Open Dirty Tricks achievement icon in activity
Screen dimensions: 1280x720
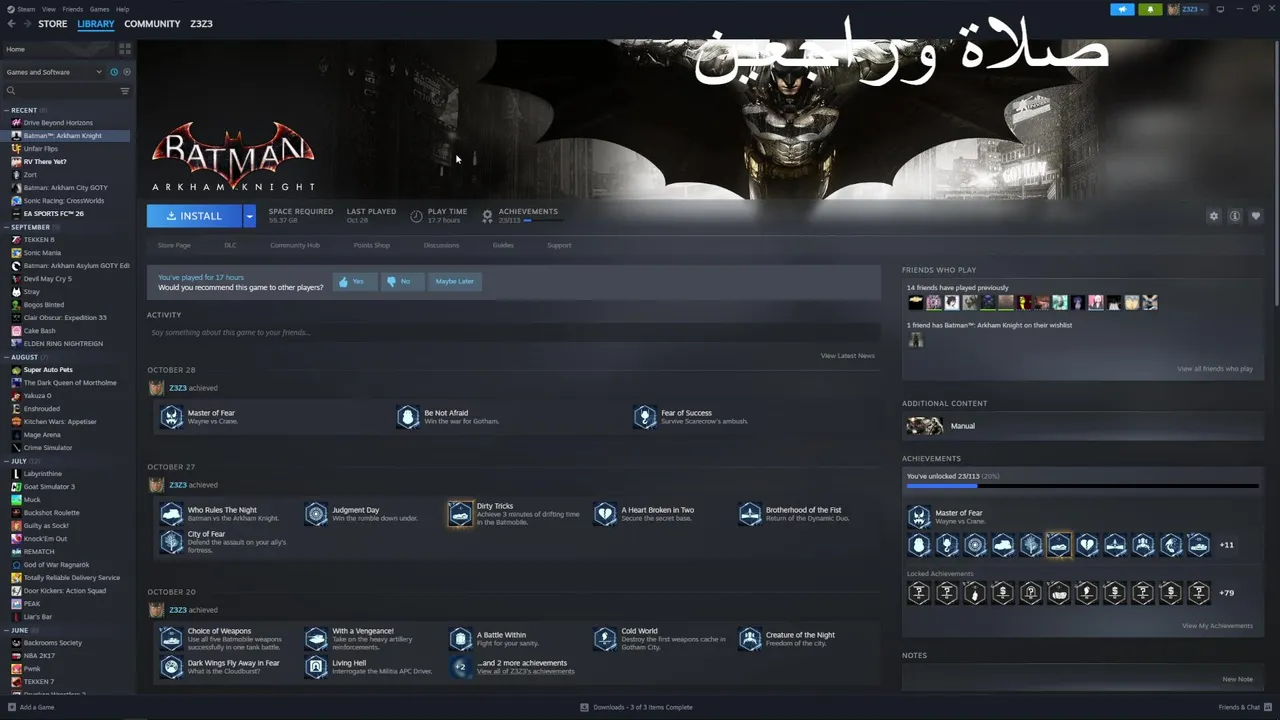(x=460, y=514)
